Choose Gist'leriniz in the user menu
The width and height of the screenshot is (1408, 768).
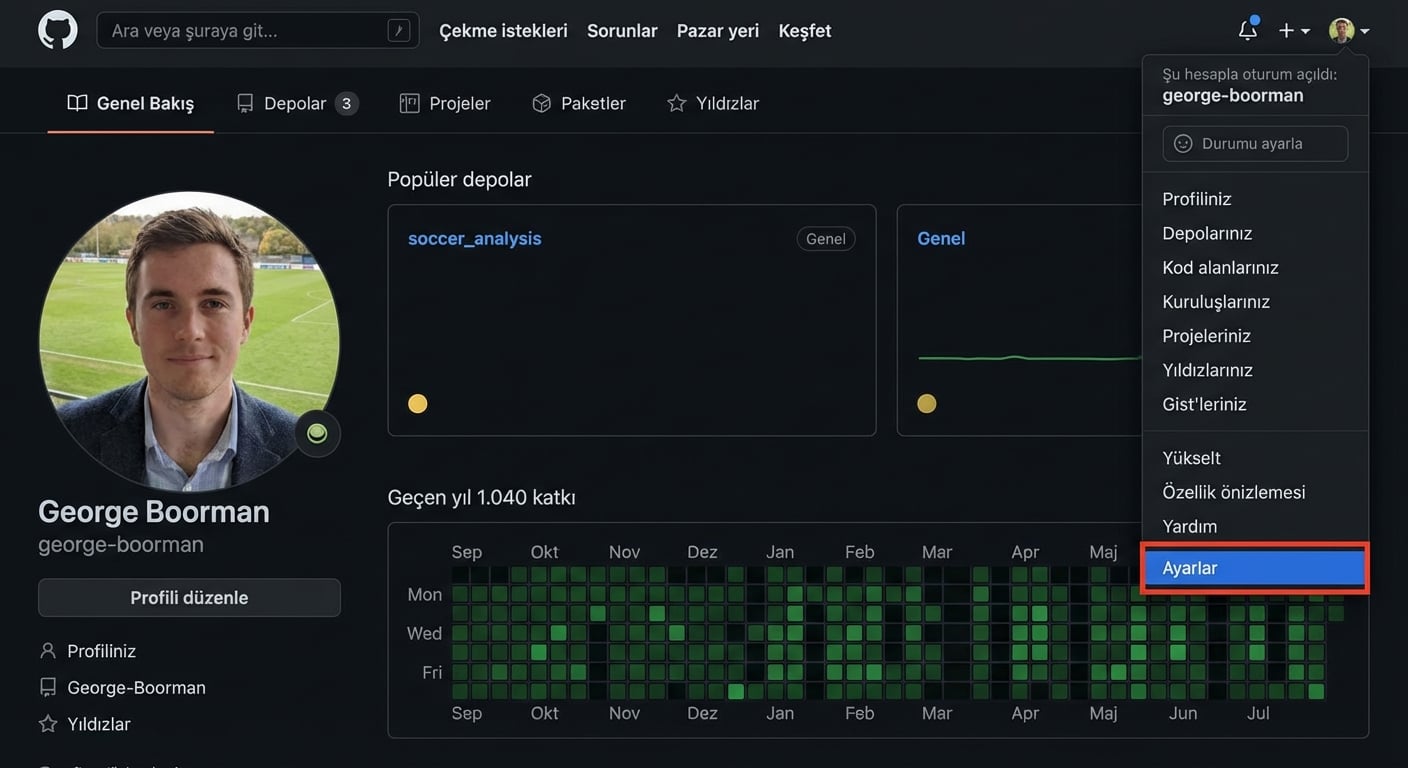[x=1204, y=404]
